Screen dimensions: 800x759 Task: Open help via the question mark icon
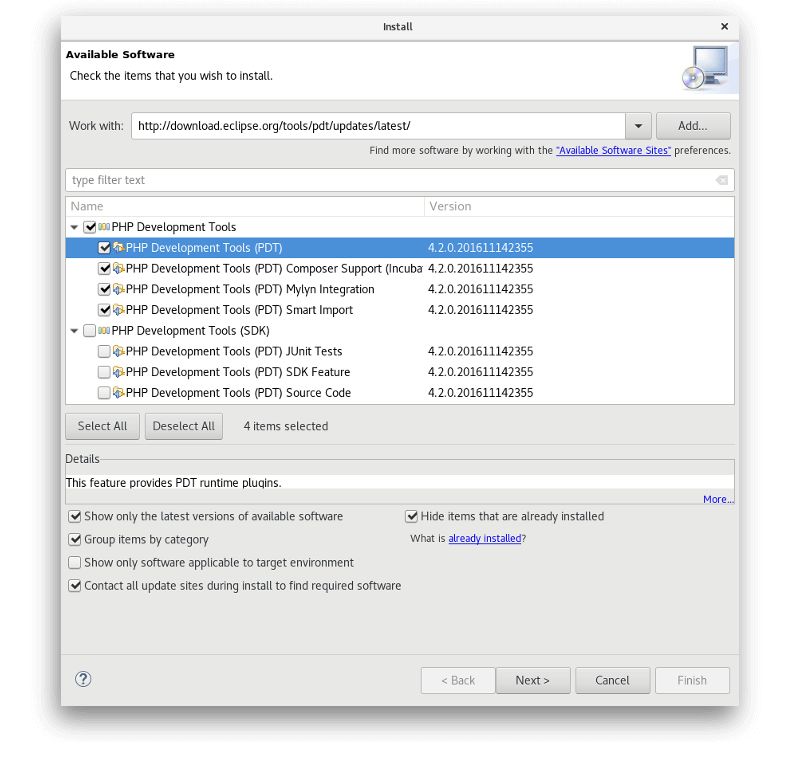point(83,678)
